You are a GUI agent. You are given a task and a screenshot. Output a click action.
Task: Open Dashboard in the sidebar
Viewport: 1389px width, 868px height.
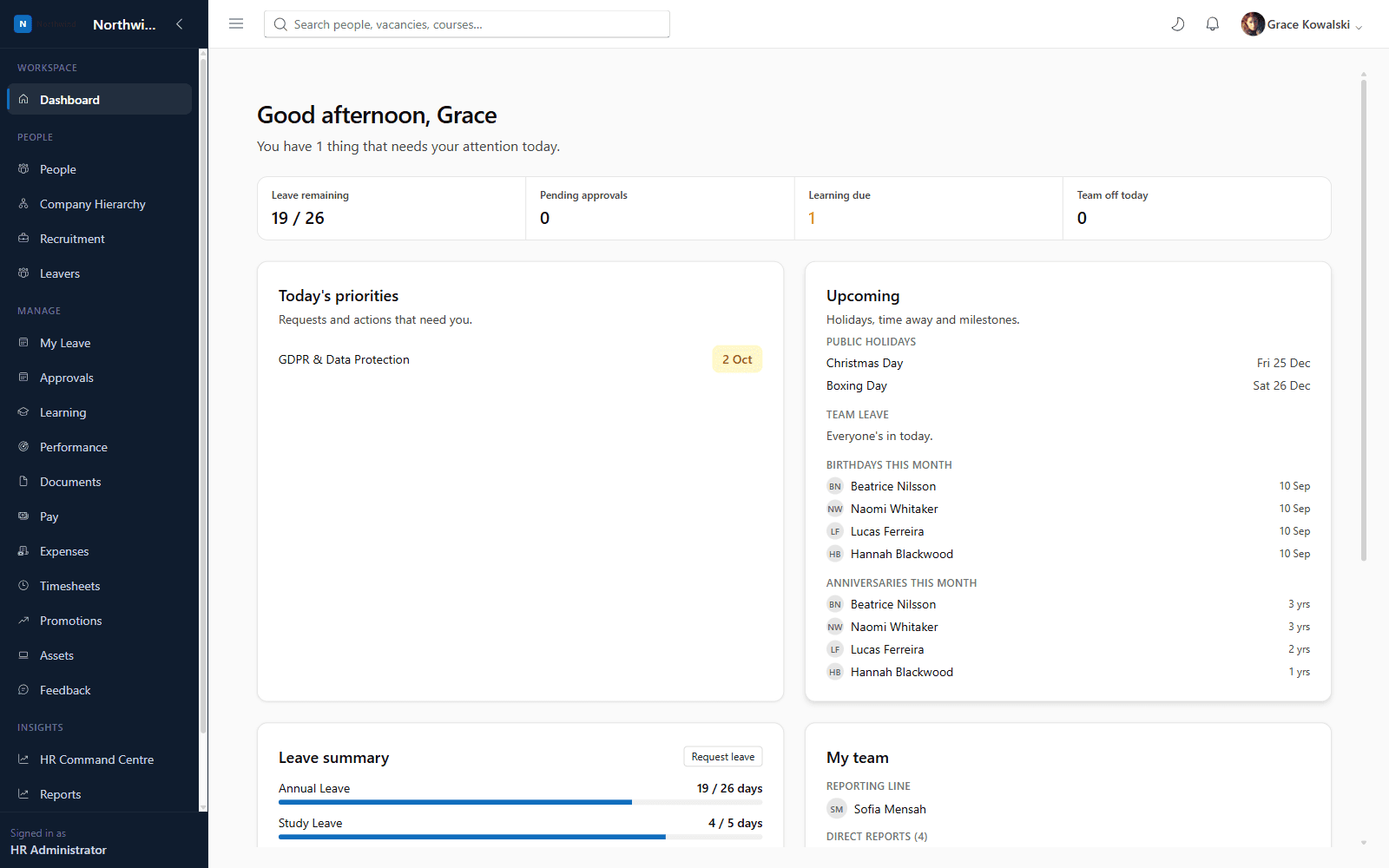[99, 100]
